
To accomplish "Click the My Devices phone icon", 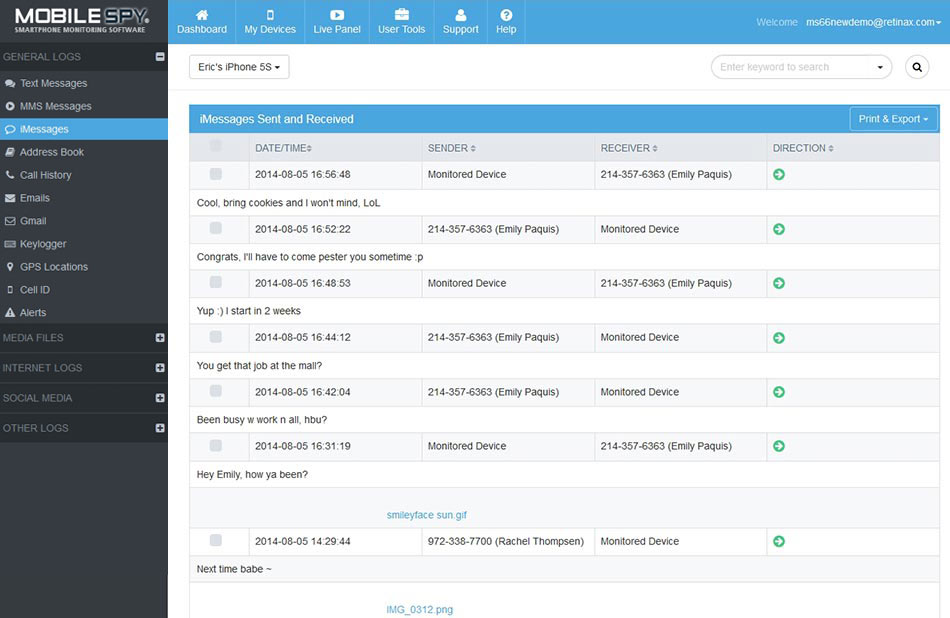I will [x=270, y=15].
